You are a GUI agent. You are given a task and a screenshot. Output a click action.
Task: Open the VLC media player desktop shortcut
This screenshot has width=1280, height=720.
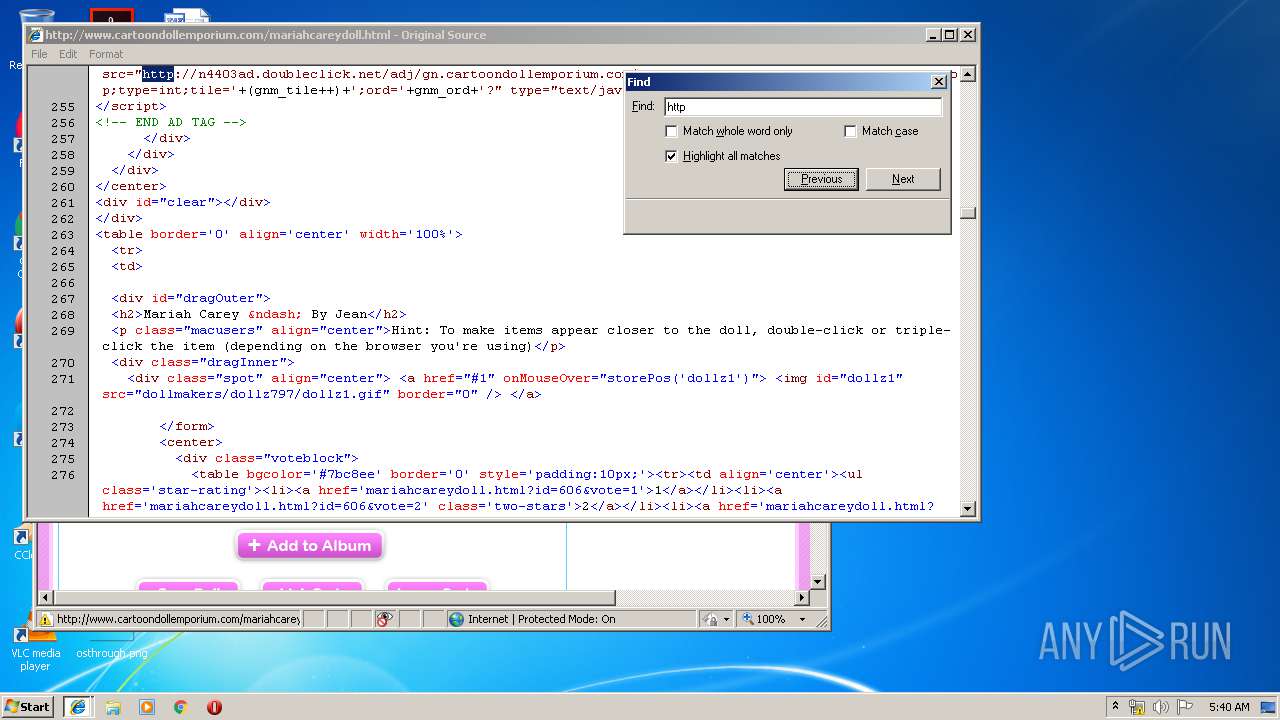[x=35, y=649]
